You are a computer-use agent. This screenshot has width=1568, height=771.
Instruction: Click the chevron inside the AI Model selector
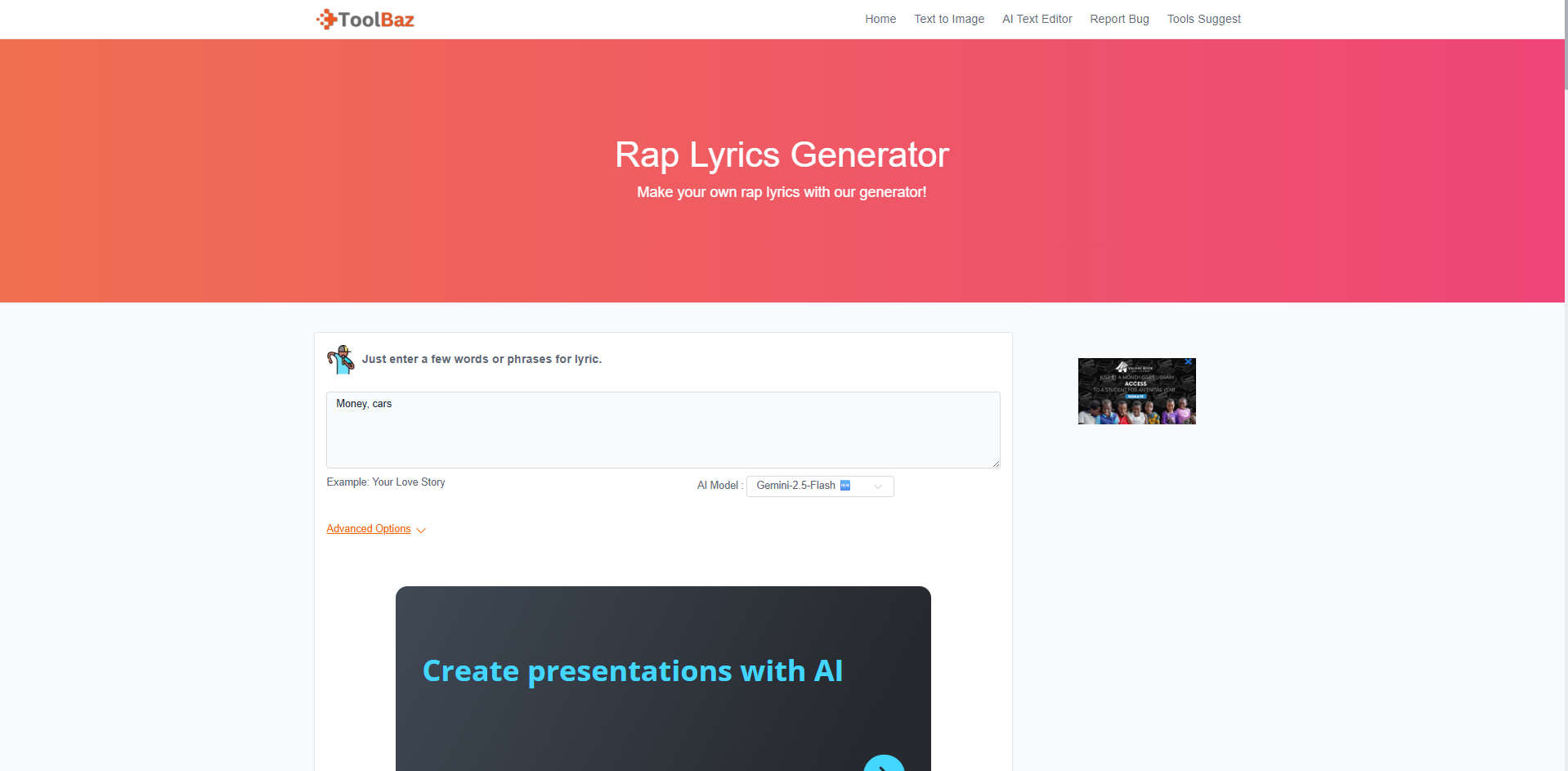878,486
